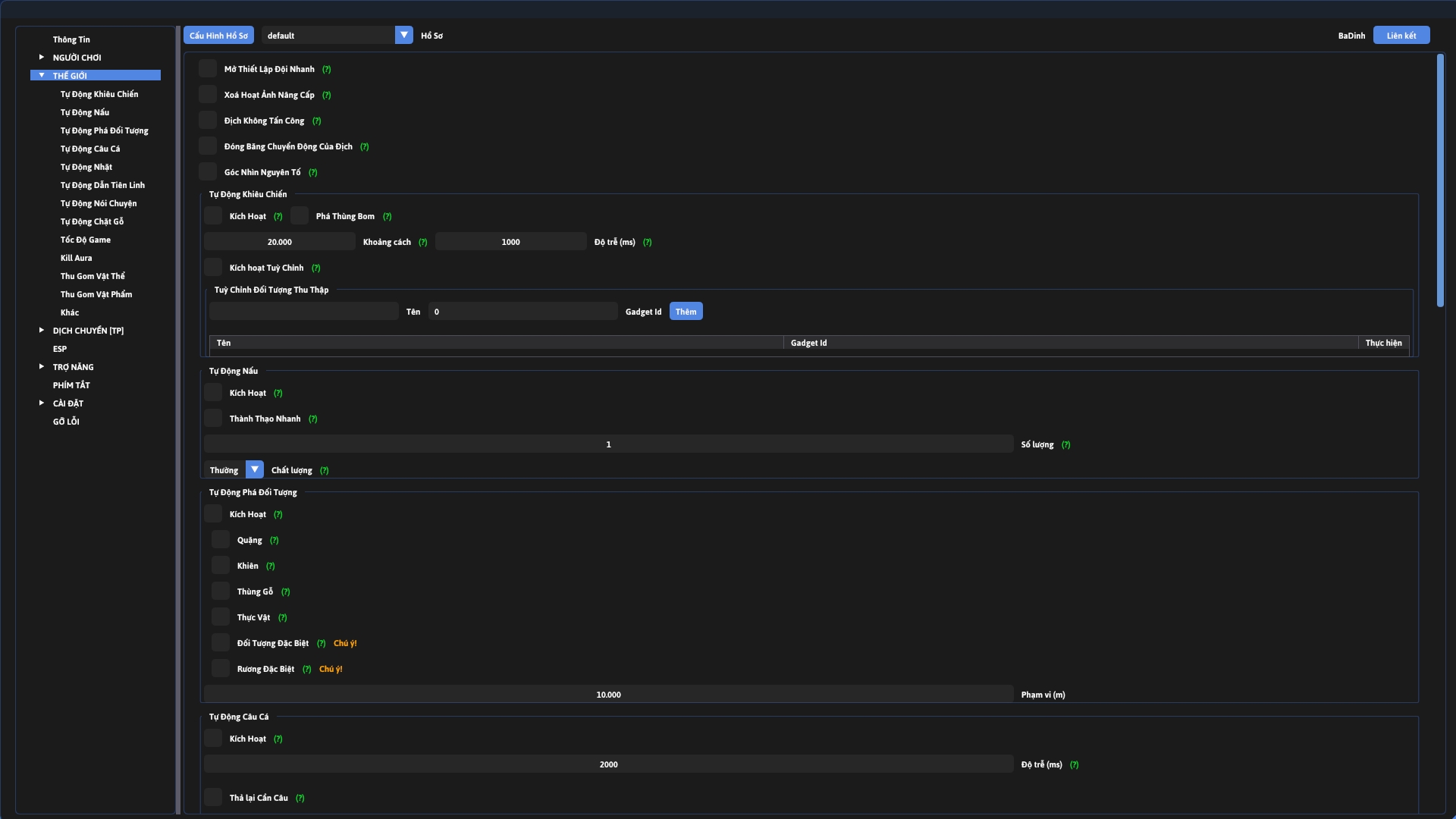Enable Địch Không Tấn Công checkbox
This screenshot has height=819, width=1456.
pos(208,121)
